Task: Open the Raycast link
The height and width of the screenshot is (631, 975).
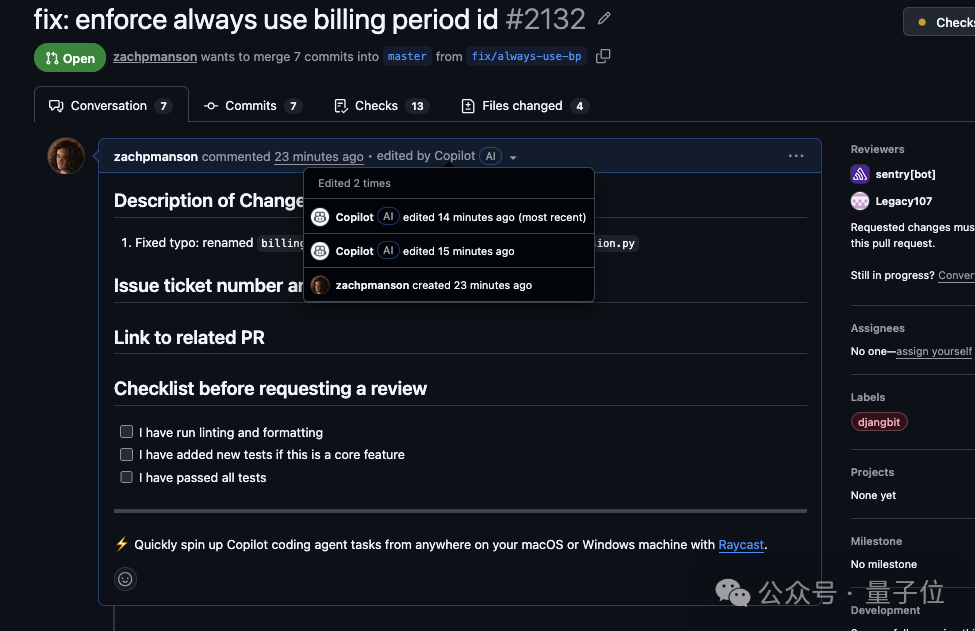Action: point(741,545)
